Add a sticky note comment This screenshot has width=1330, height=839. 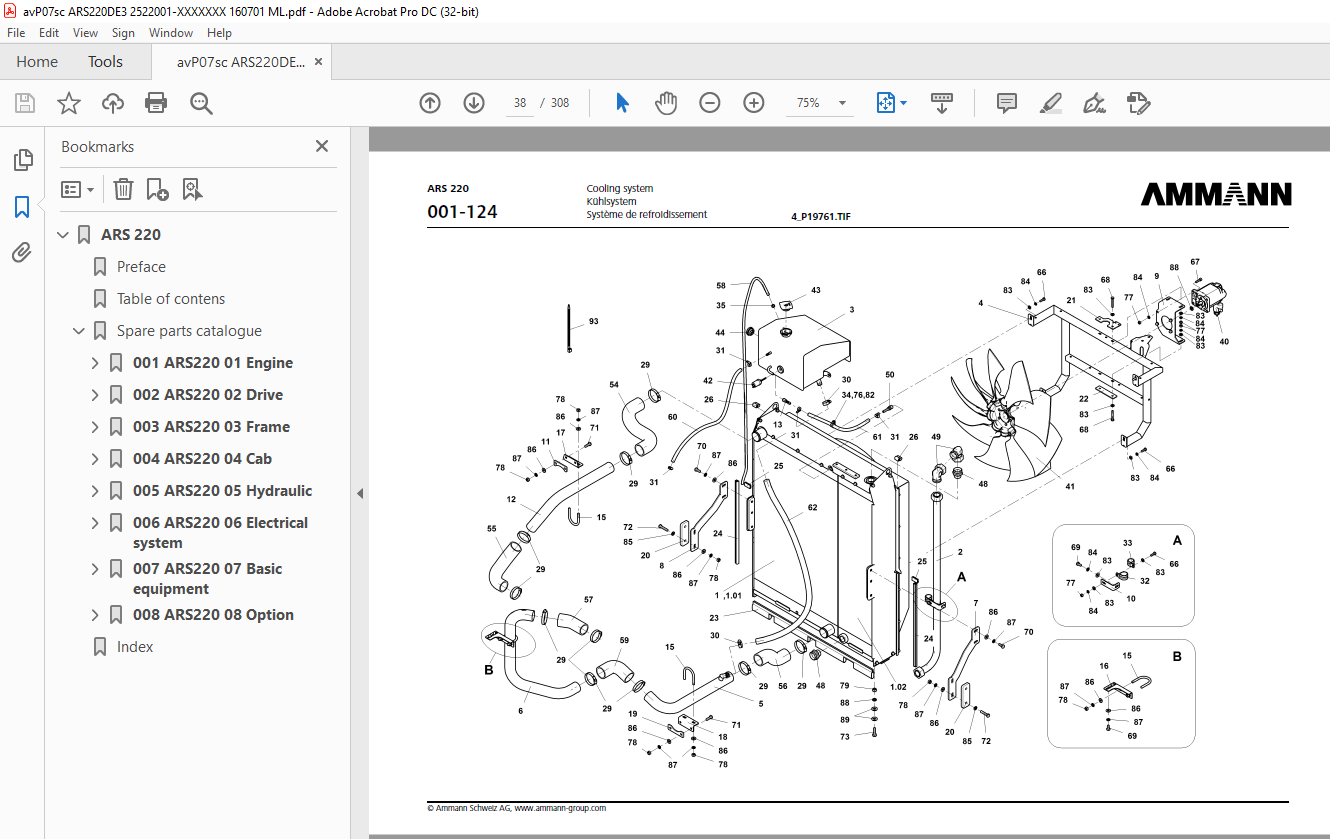point(1007,103)
